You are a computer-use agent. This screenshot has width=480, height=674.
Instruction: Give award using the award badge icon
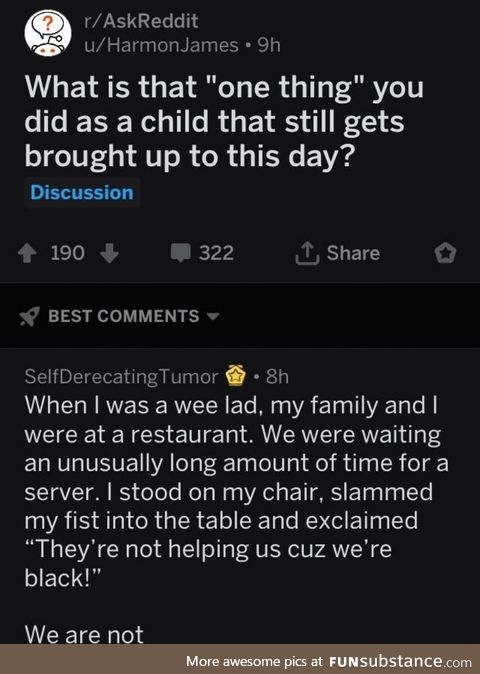coord(445,253)
